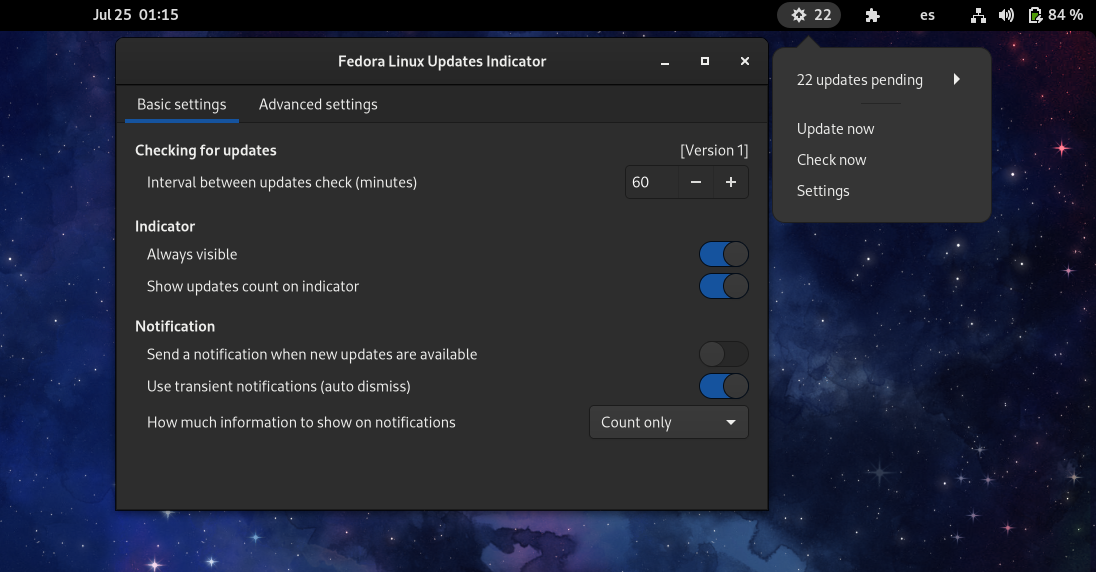Enable notifications for new updates switch
The image size is (1096, 572).
(723, 354)
